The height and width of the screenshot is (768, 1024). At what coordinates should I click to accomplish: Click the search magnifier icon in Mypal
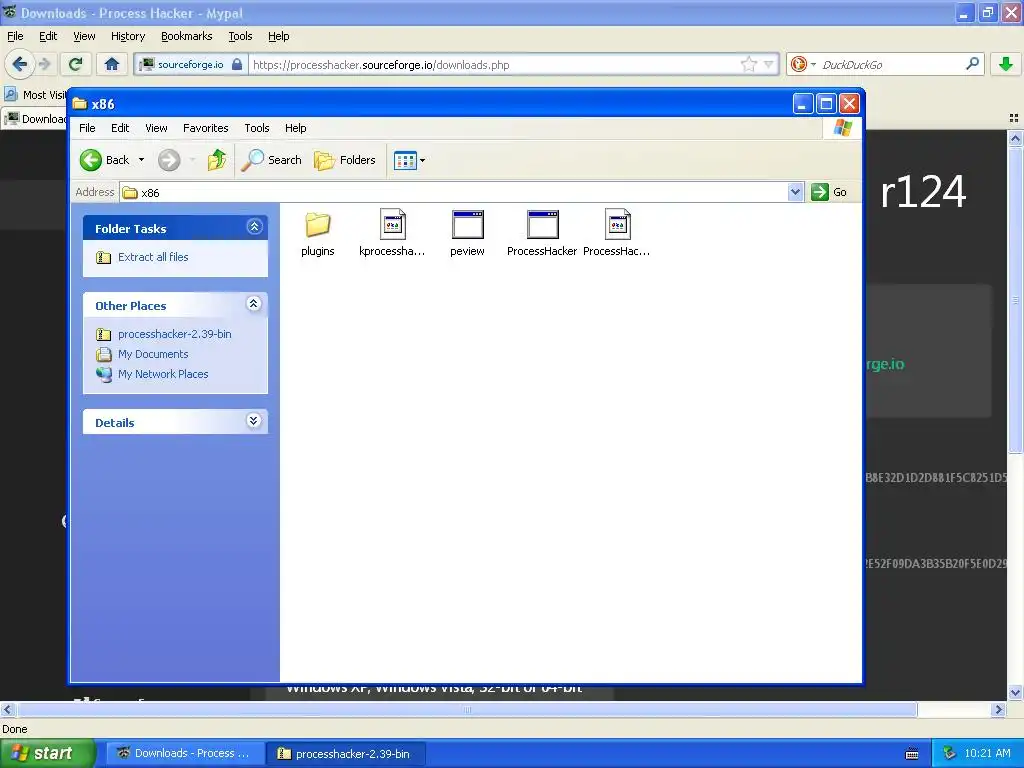972,64
